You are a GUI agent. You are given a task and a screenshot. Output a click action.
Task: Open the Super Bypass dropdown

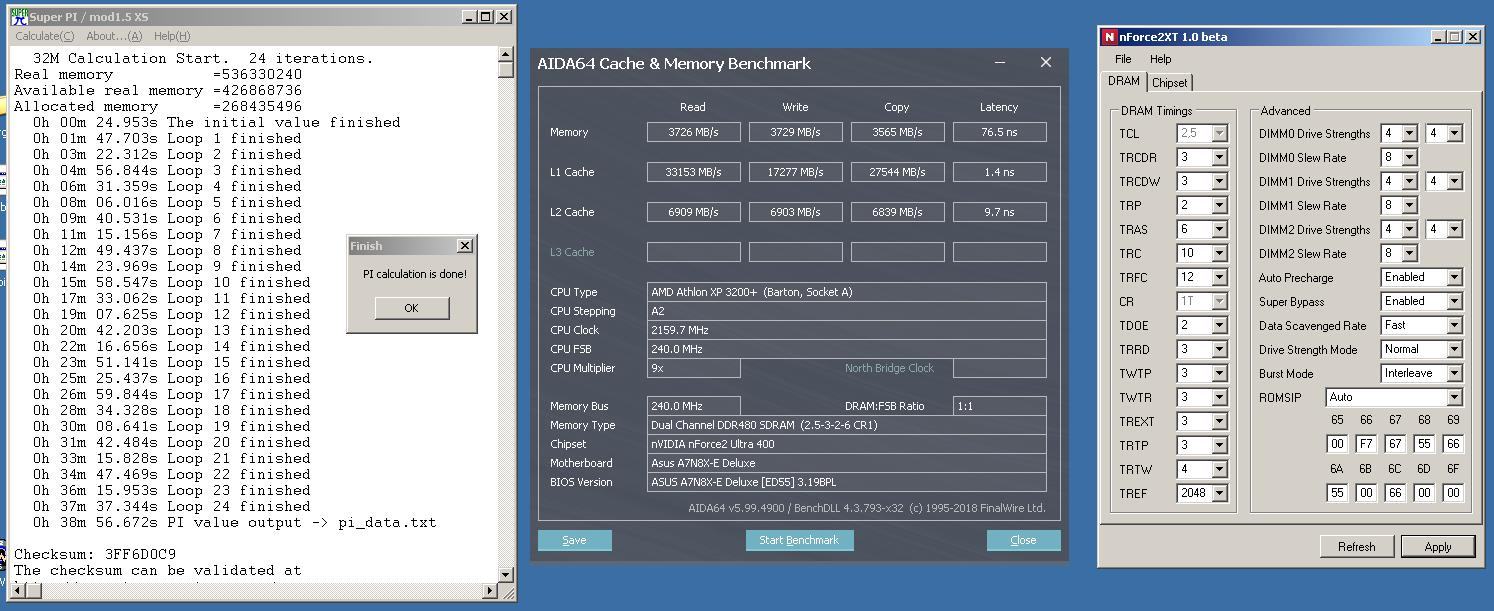1454,301
